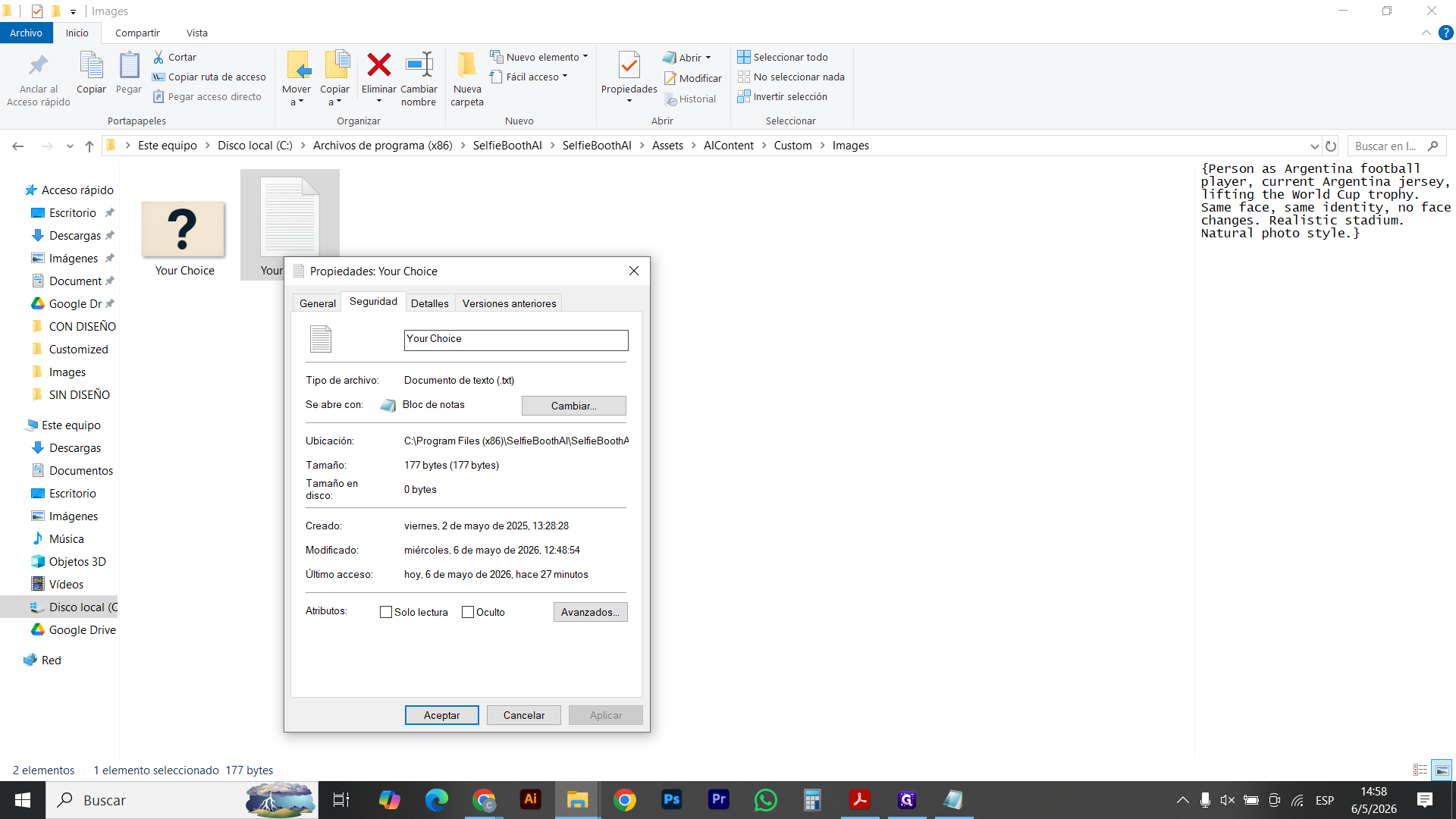Enable the Solo lectura checkbox
1456x819 pixels.
[x=386, y=612]
